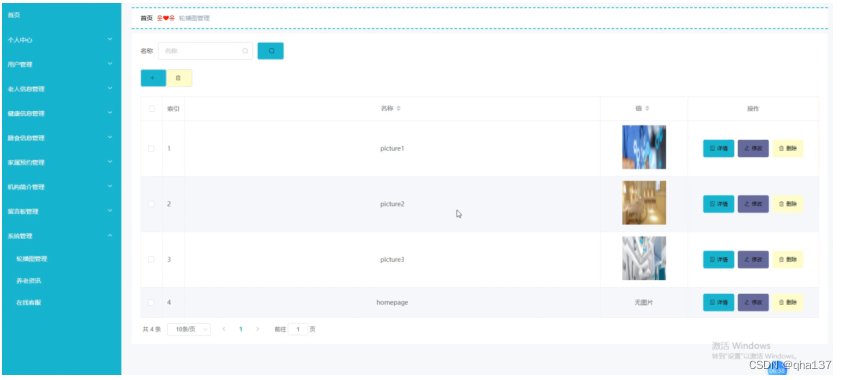Click 修改 edit for picture3
Viewport: 847px width, 380px height.
click(753, 259)
